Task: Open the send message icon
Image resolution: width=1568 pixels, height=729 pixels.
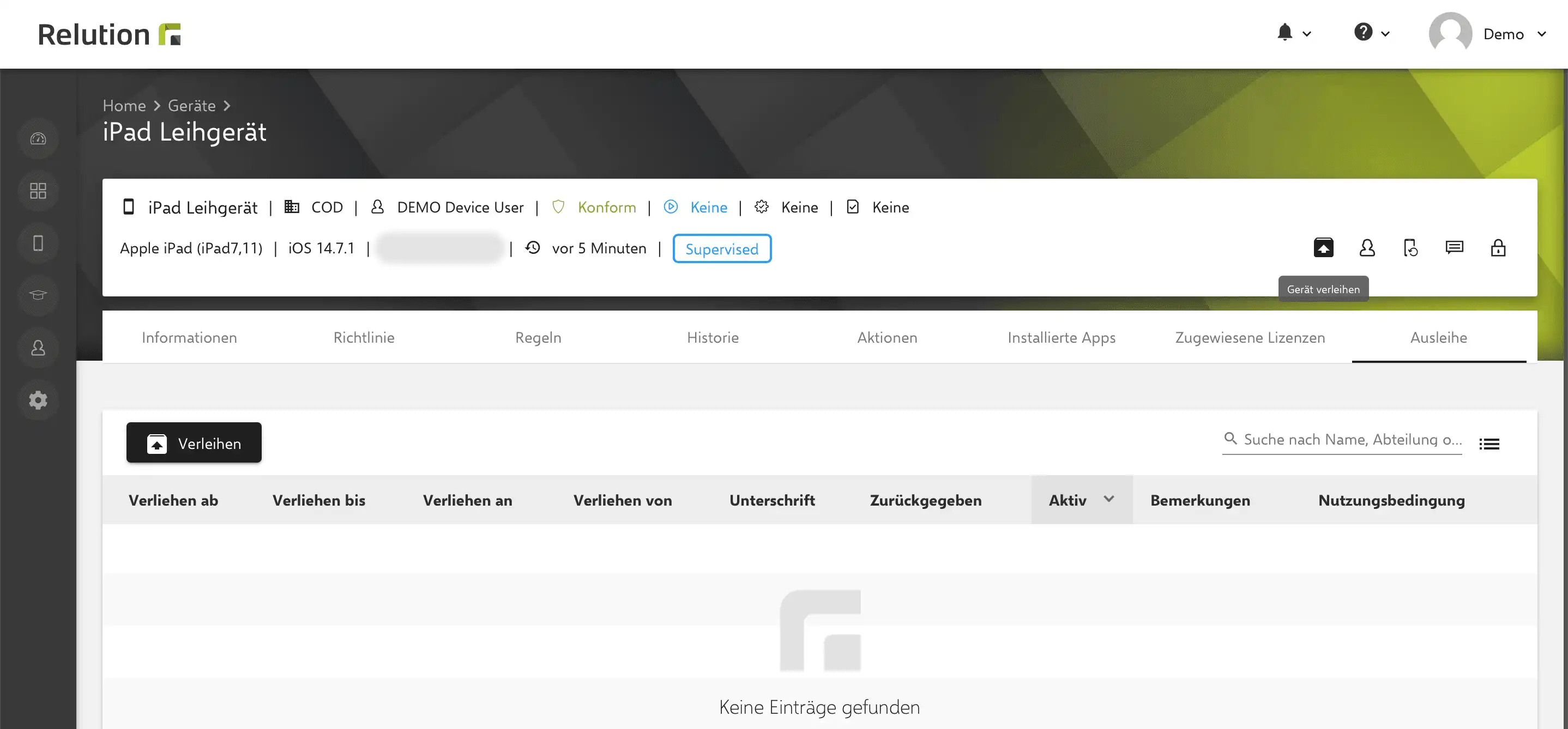Action: [1454, 247]
